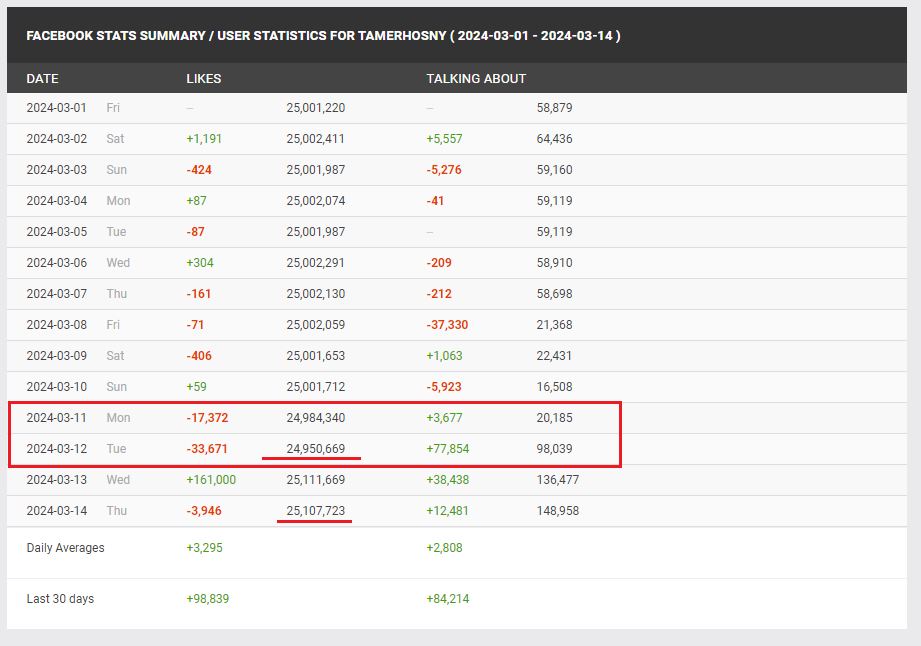This screenshot has height=646, width=921.
Task: Click likes total 25,002,130
Action: point(315,294)
